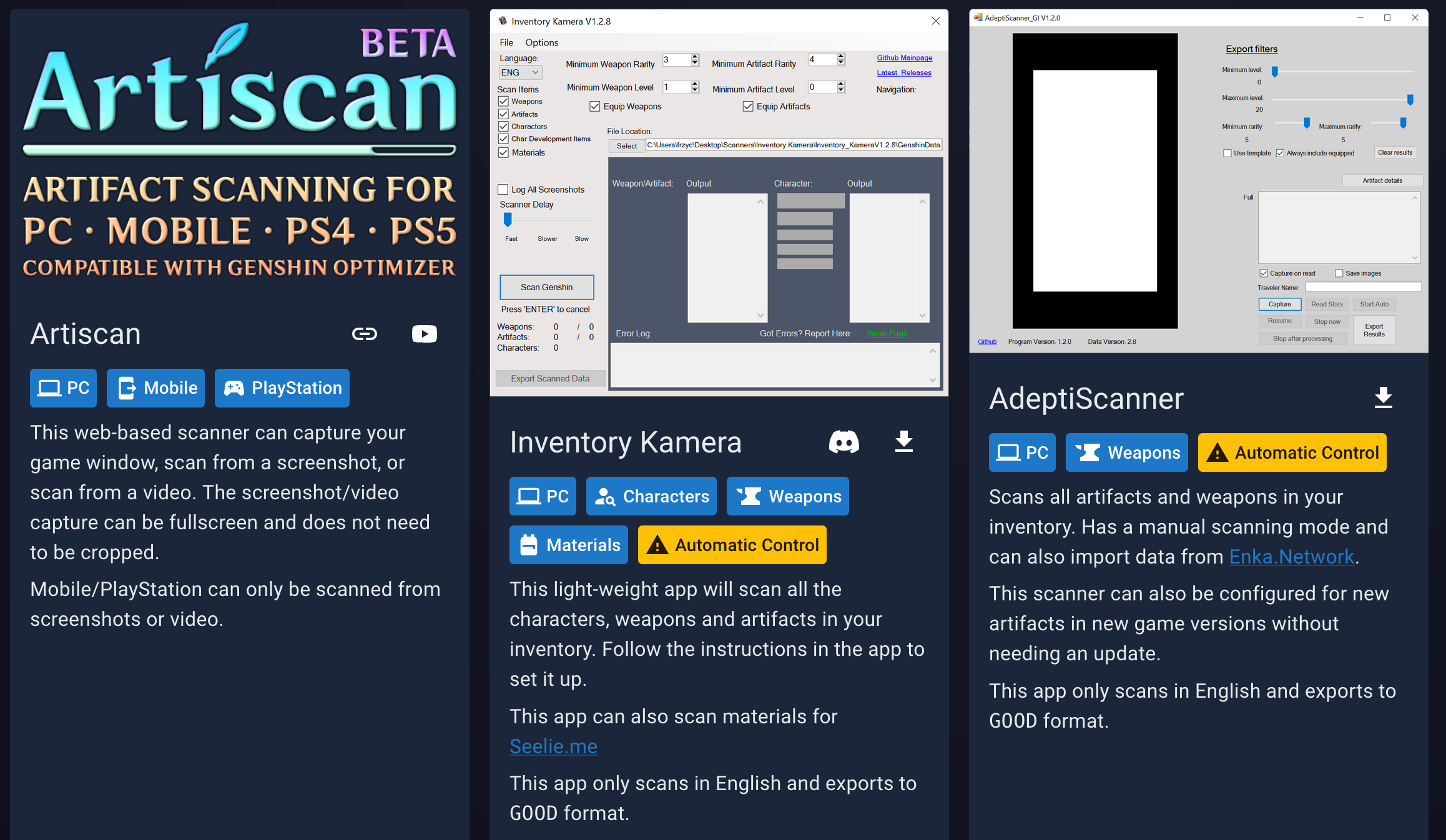The height and width of the screenshot is (840, 1446).
Task: Increase the Minimum Weapon Rarity spinner
Action: [695, 57]
